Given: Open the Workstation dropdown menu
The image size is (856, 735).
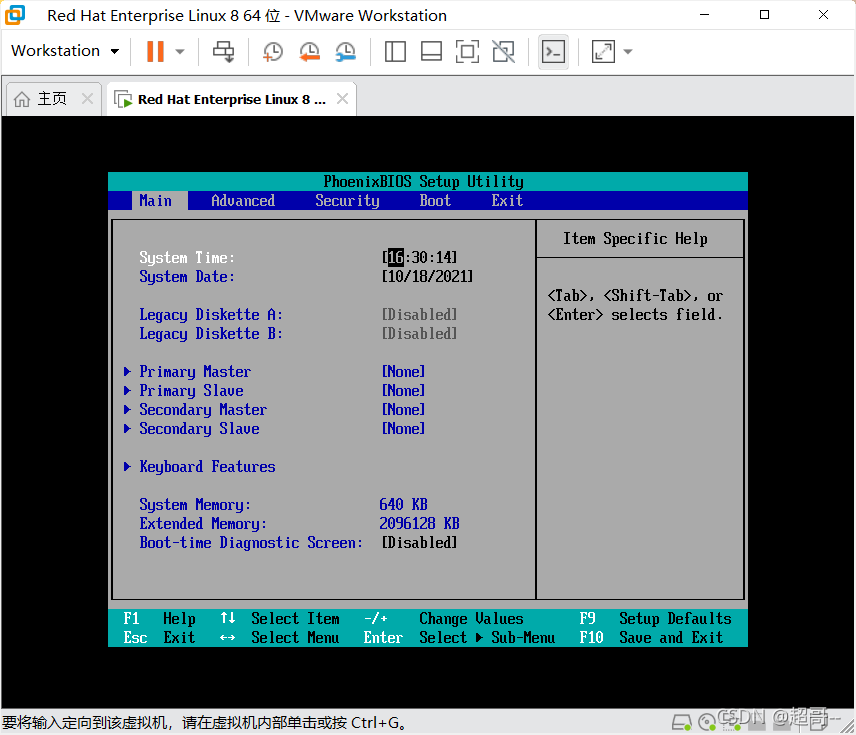Looking at the screenshot, I should click(65, 51).
